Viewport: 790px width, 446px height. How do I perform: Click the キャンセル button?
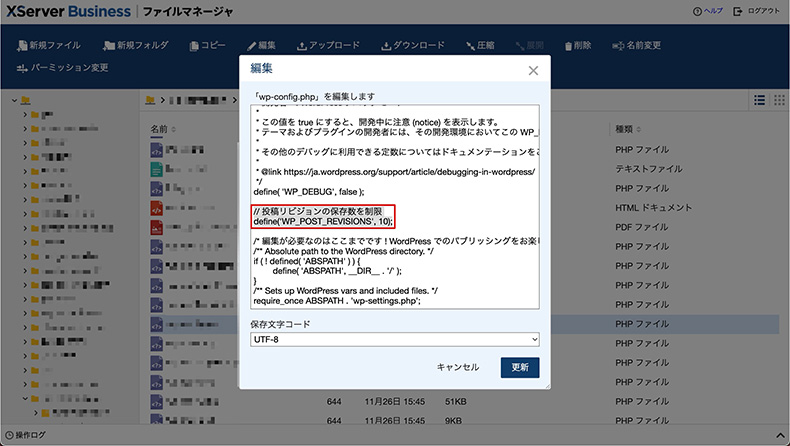click(x=457, y=367)
